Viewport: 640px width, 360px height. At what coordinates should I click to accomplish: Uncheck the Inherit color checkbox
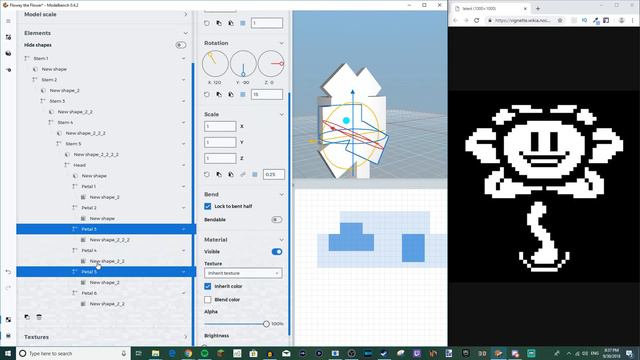tap(207, 286)
